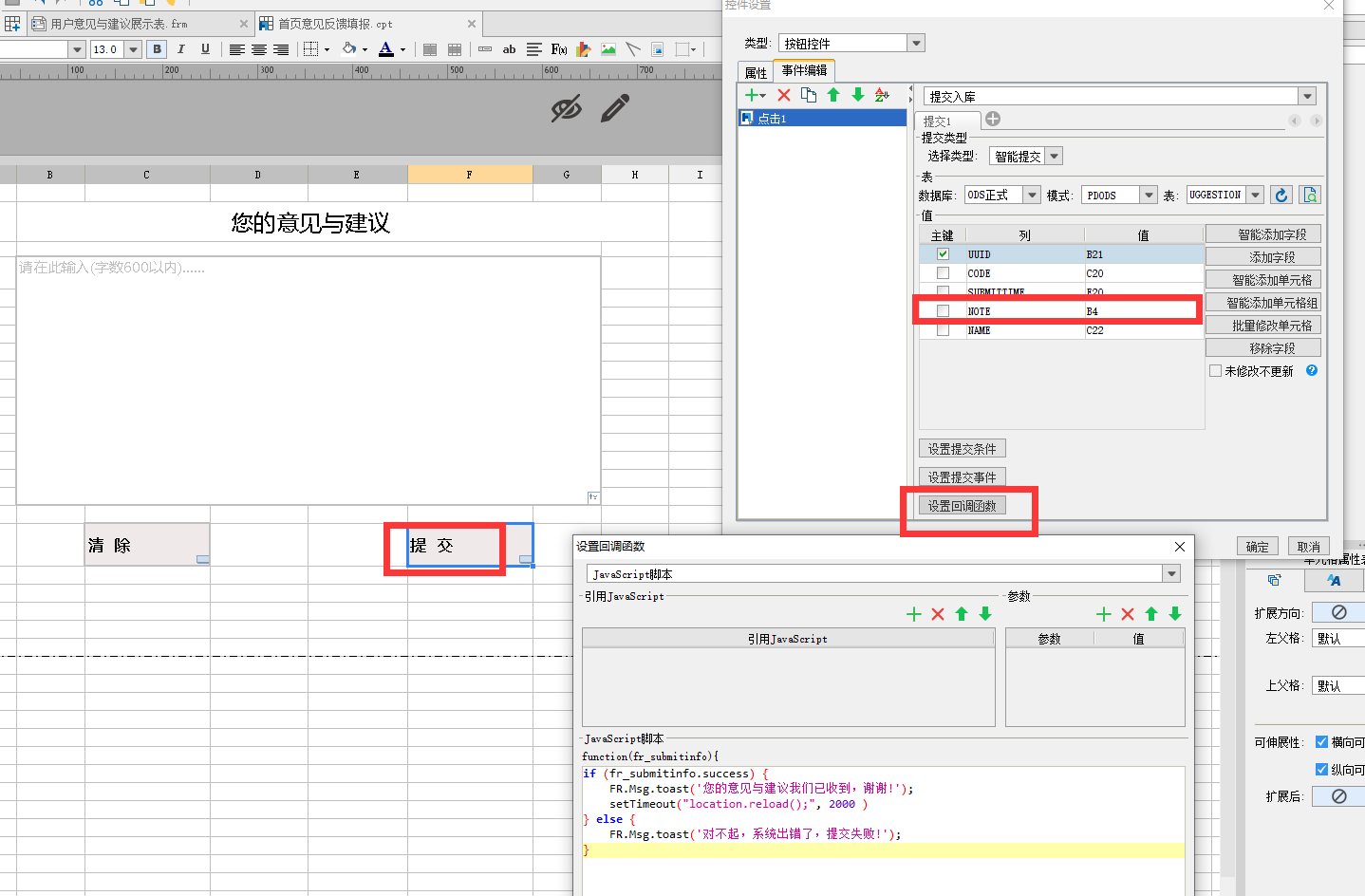The image size is (1365, 896).
Task: Uncheck the UUID primary key checkbox
Action: click(943, 254)
